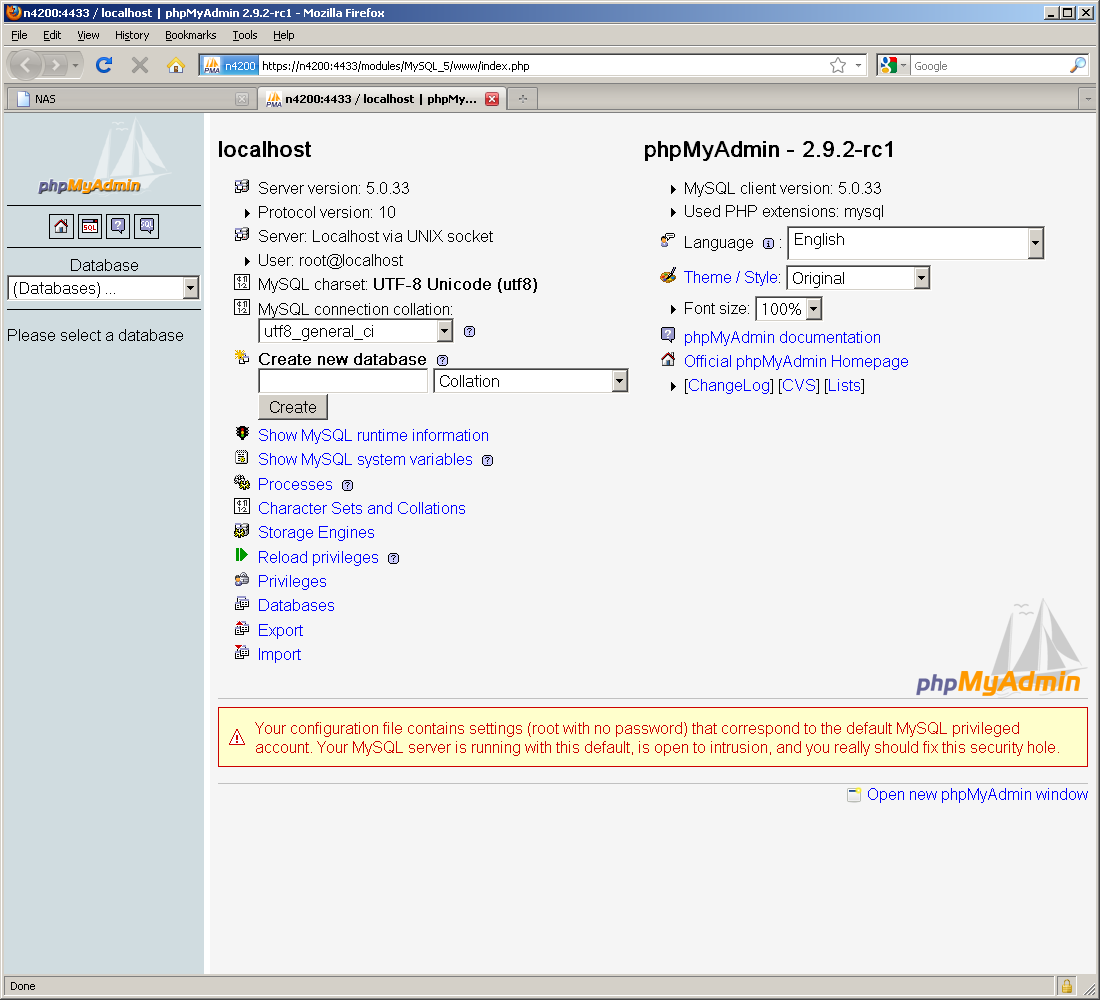Open the Storage Engines link
Image resolution: width=1100 pixels, height=1000 pixels.
pyautogui.click(x=316, y=532)
